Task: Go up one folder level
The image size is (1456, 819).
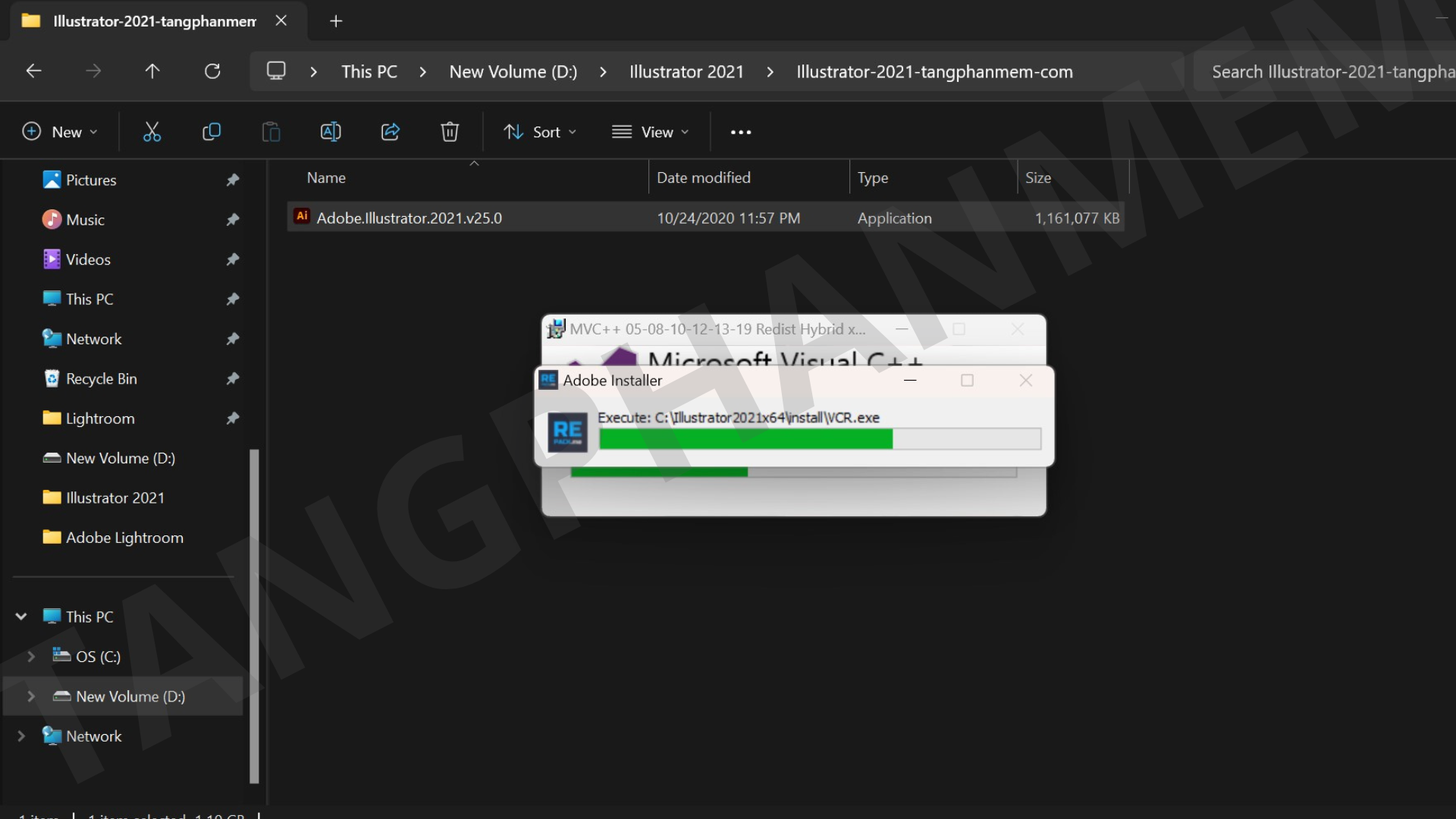Action: (152, 71)
